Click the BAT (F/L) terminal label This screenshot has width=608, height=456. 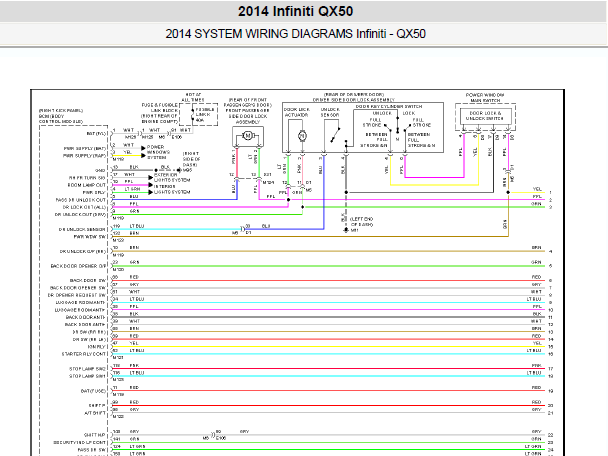click(x=96, y=134)
